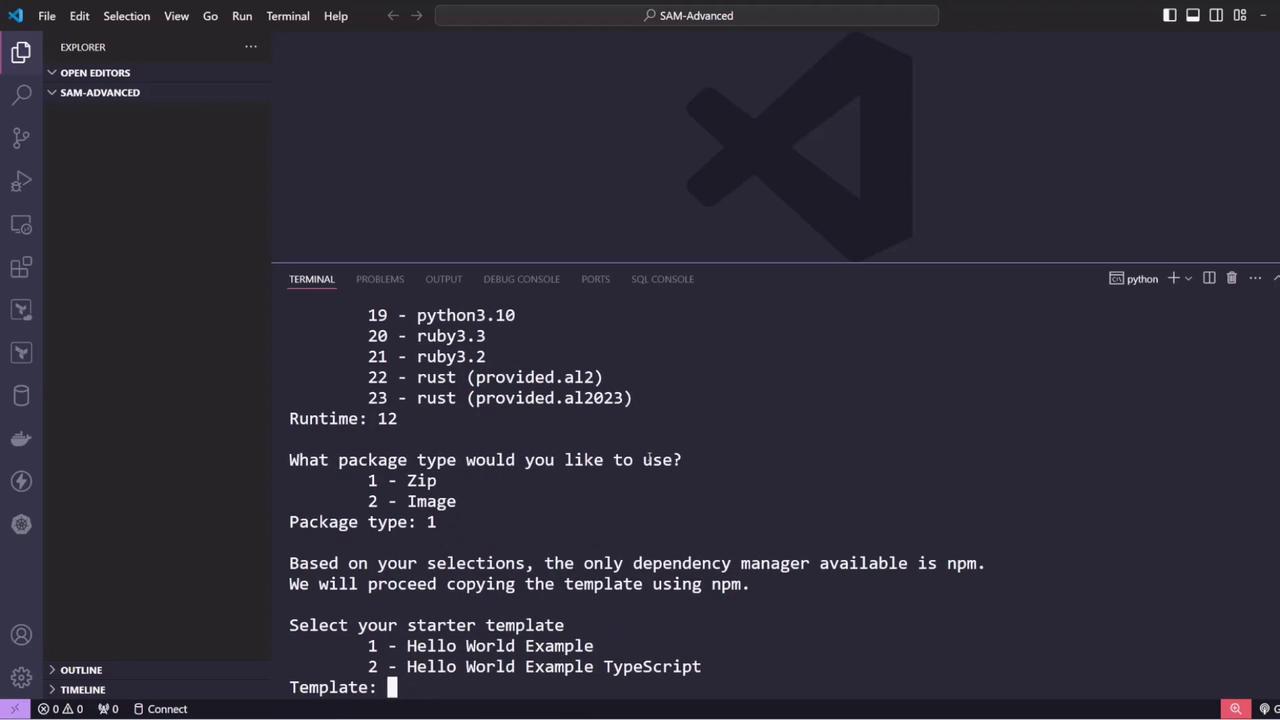The width and height of the screenshot is (1280, 720).
Task: Go back using the title bar arrow
Action: click(393, 16)
